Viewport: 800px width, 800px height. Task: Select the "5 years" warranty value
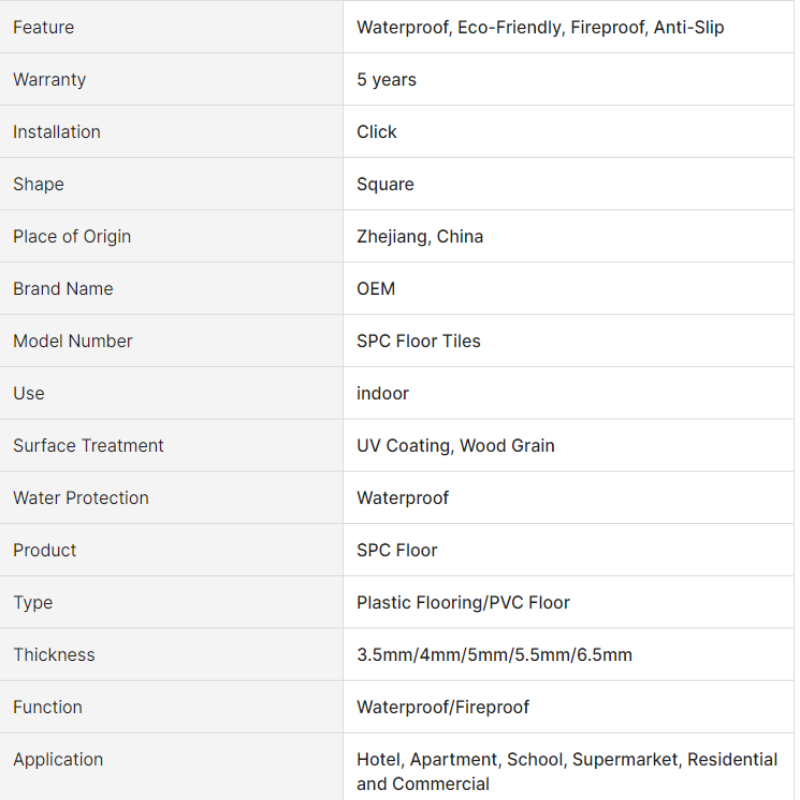pyautogui.click(x=386, y=80)
